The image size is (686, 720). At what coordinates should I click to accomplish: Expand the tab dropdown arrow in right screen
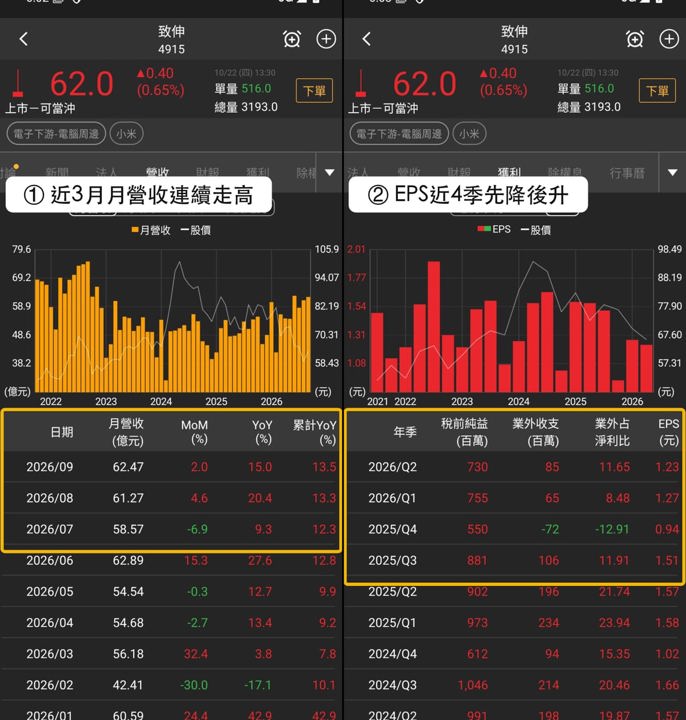coord(673,172)
